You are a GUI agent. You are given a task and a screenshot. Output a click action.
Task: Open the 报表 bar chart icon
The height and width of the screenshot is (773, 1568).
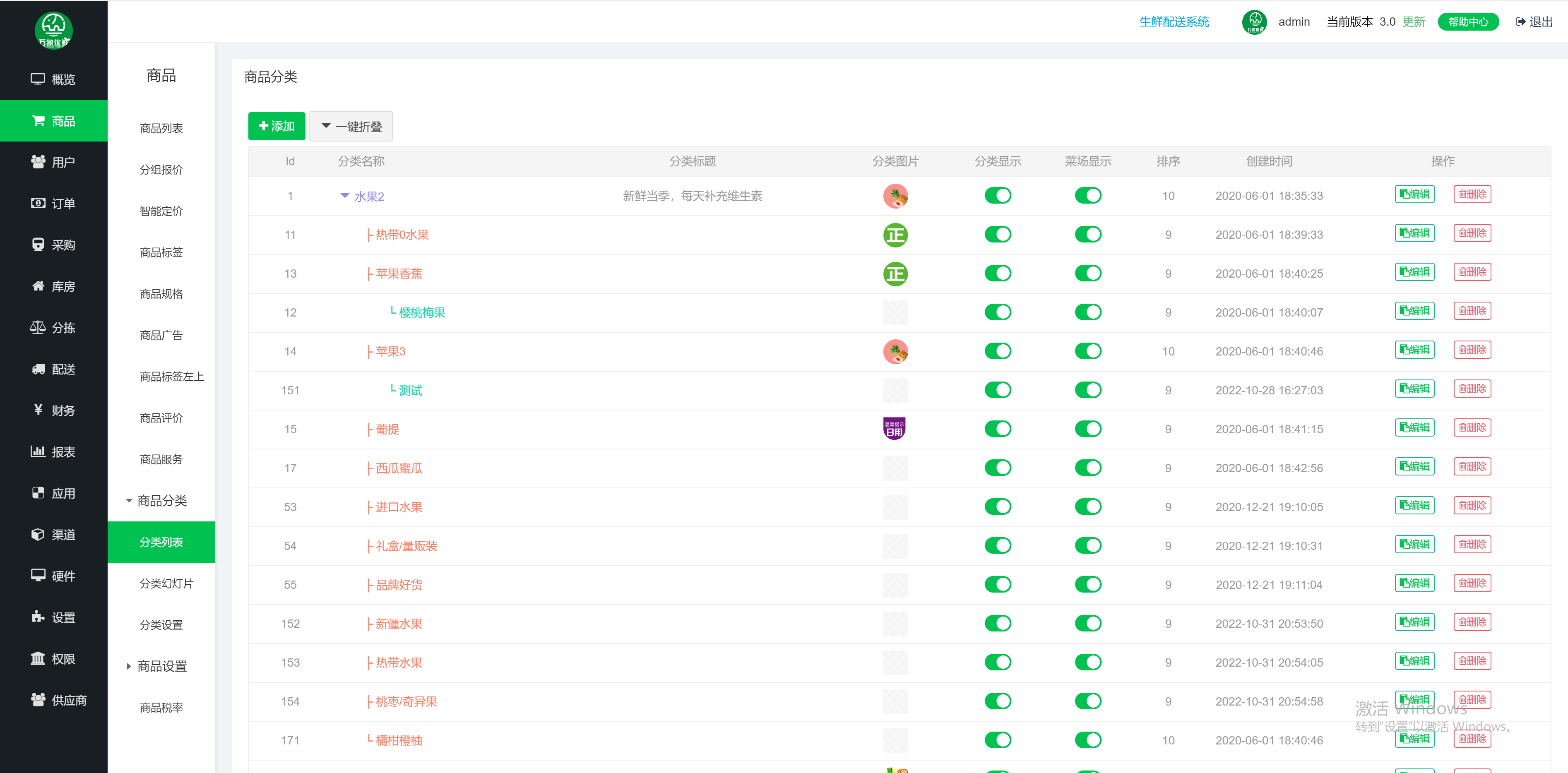tap(38, 451)
